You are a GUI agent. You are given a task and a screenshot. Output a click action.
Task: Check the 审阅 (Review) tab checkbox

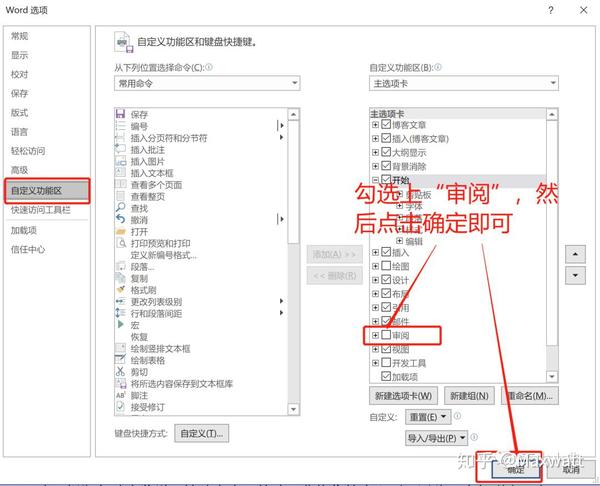point(386,335)
